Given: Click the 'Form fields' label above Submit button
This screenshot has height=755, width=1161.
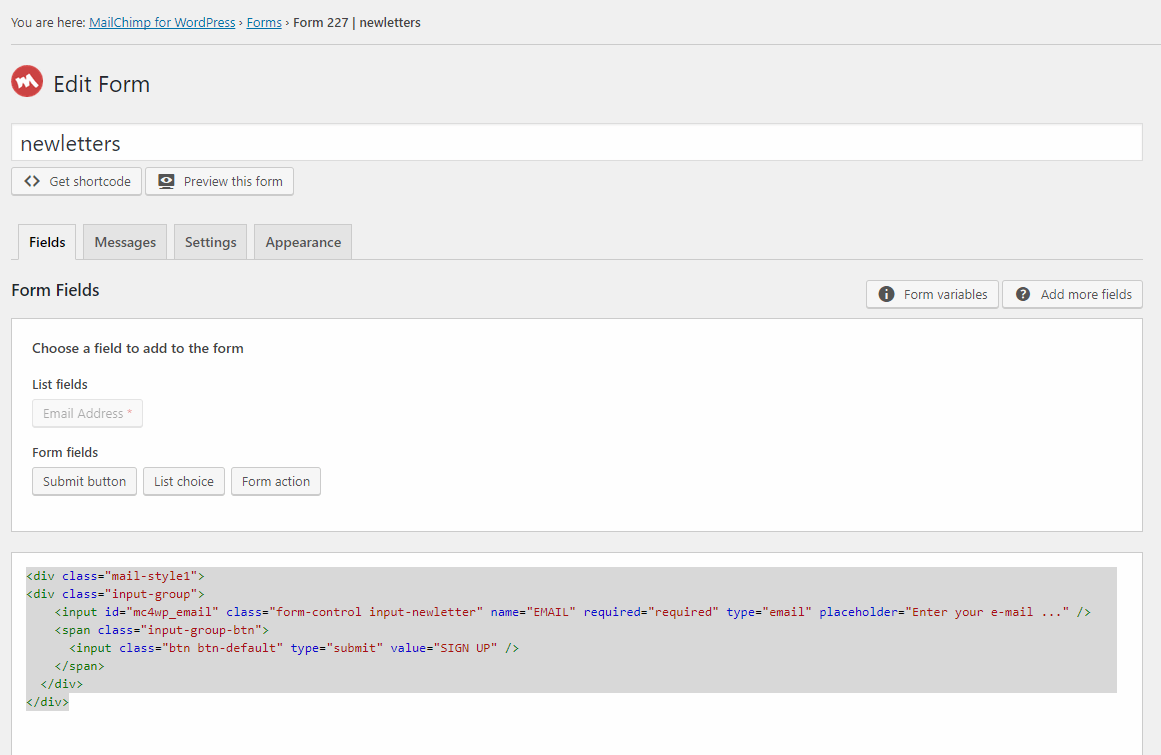Looking at the screenshot, I should pyautogui.click(x=65, y=453).
